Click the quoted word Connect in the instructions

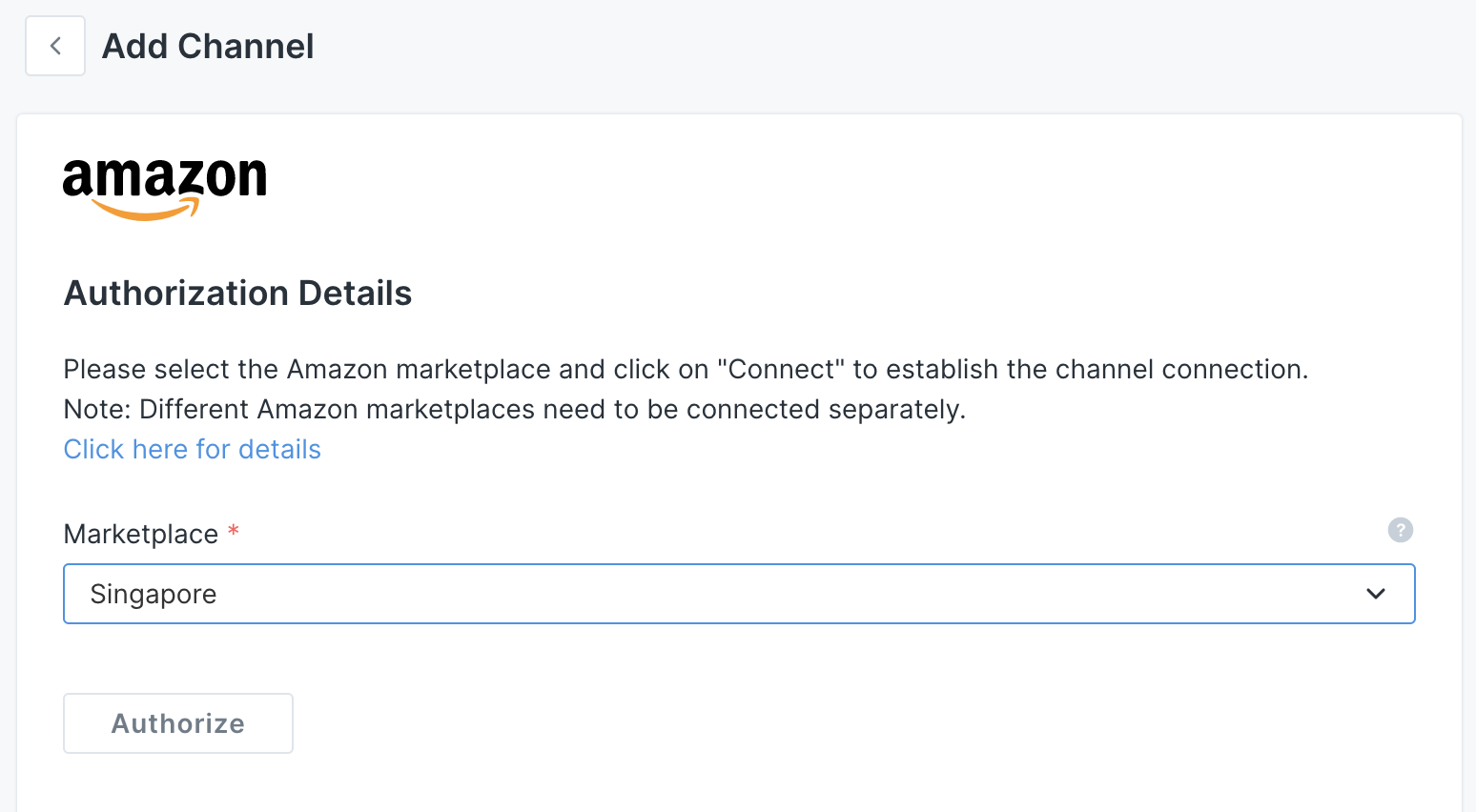pyautogui.click(x=781, y=369)
